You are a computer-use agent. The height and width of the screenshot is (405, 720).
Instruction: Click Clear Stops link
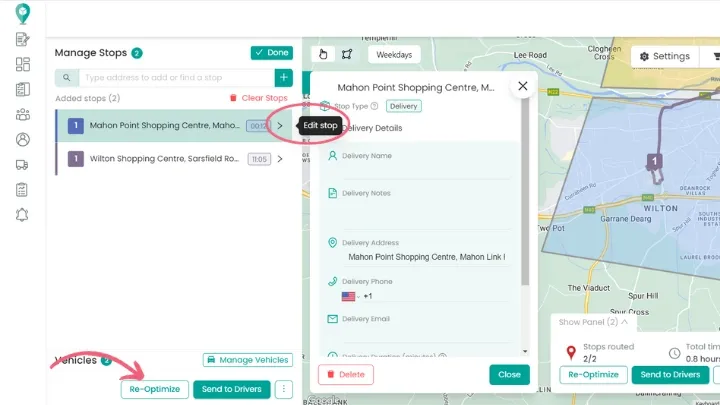[x=259, y=98]
